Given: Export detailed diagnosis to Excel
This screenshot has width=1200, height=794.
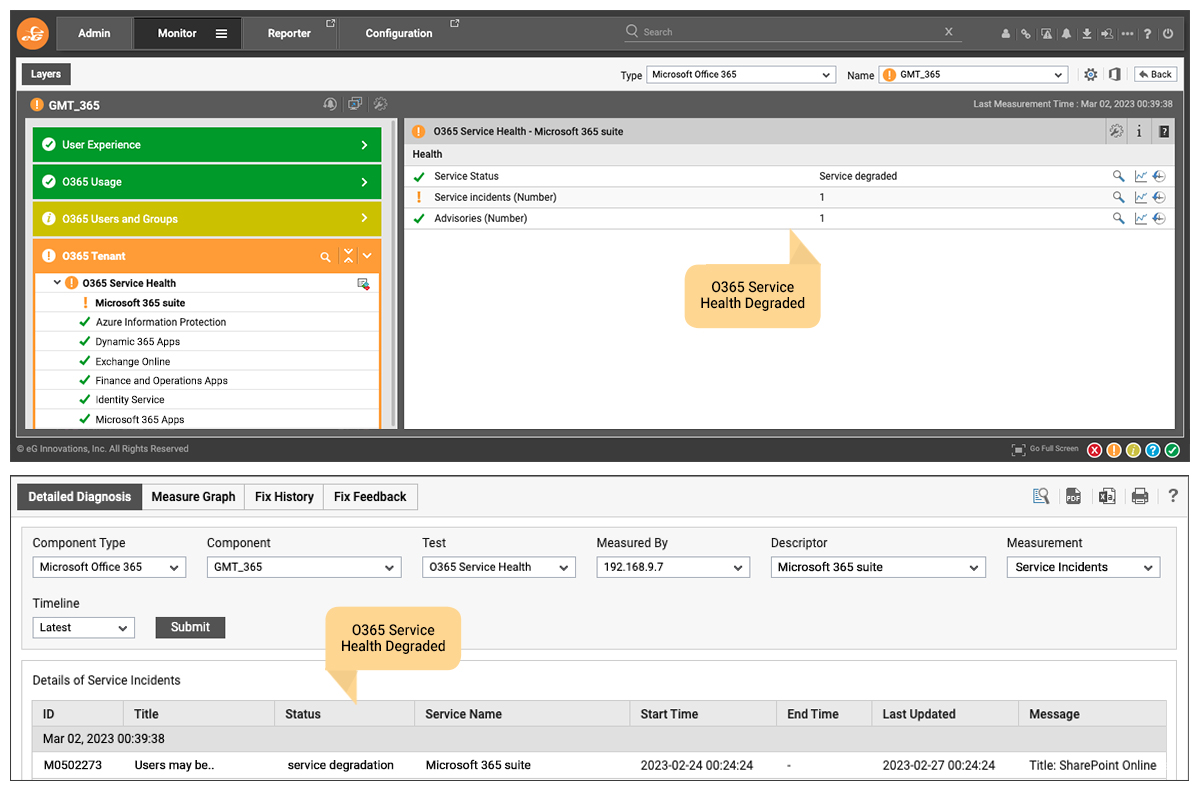Looking at the screenshot, I should tap(1106, 496).
